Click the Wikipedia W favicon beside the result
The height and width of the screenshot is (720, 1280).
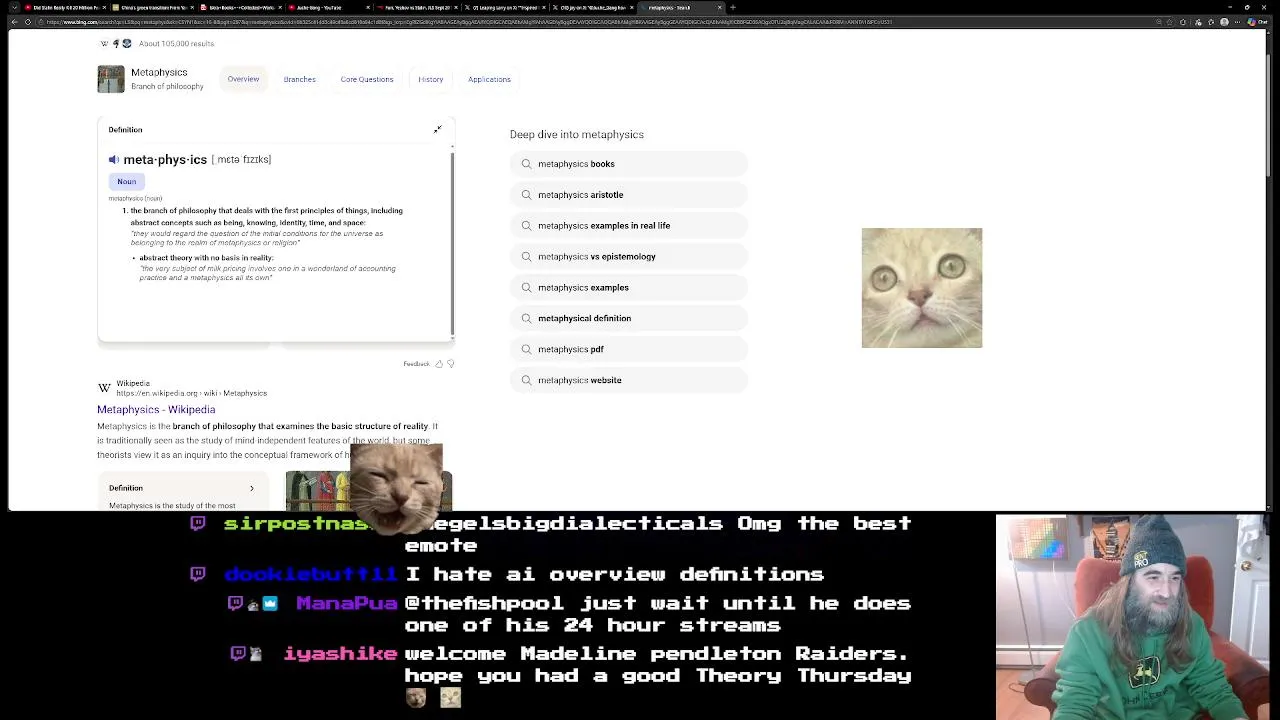[x=104, y=388]
